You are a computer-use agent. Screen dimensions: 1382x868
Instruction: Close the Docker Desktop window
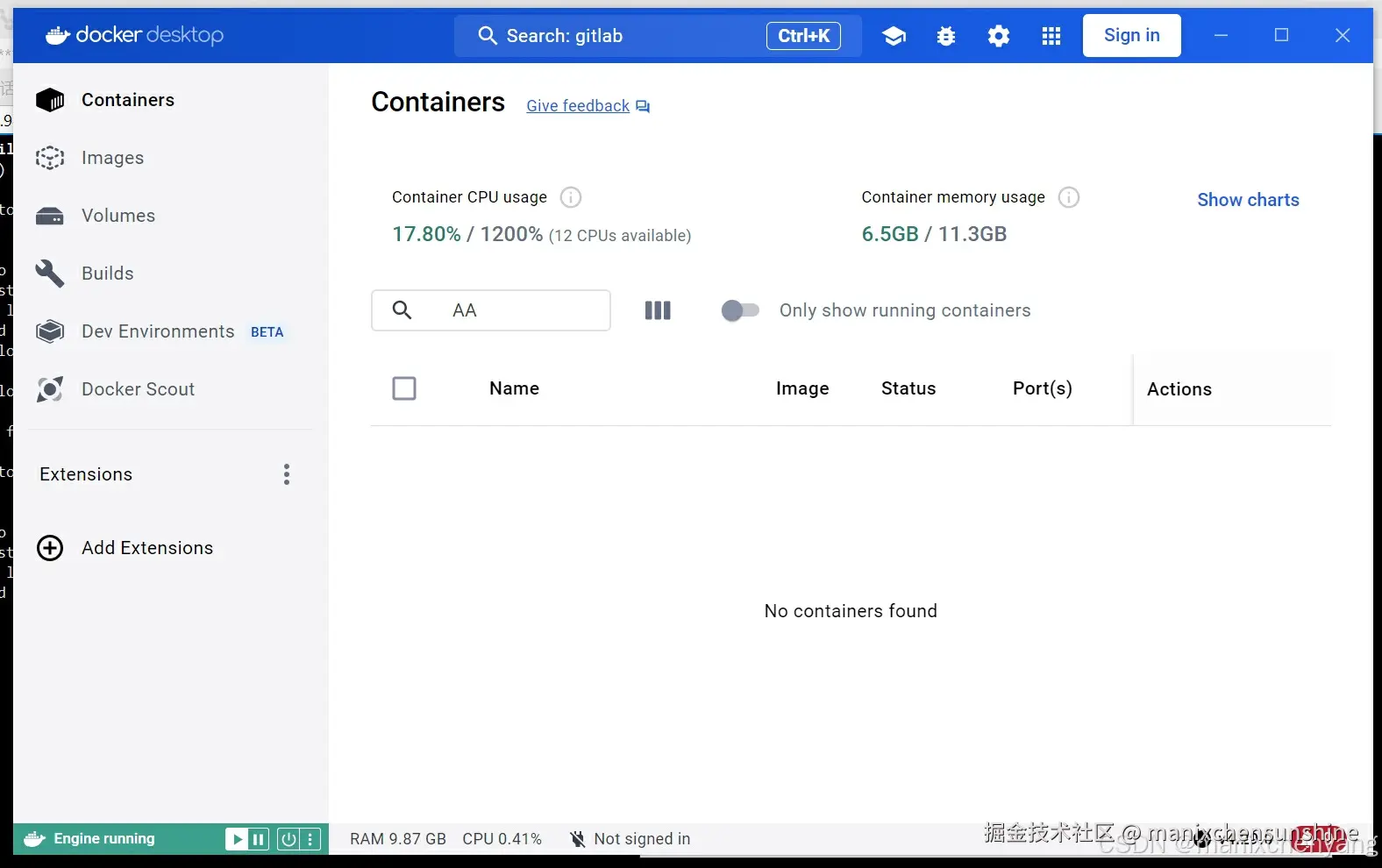1343,35
